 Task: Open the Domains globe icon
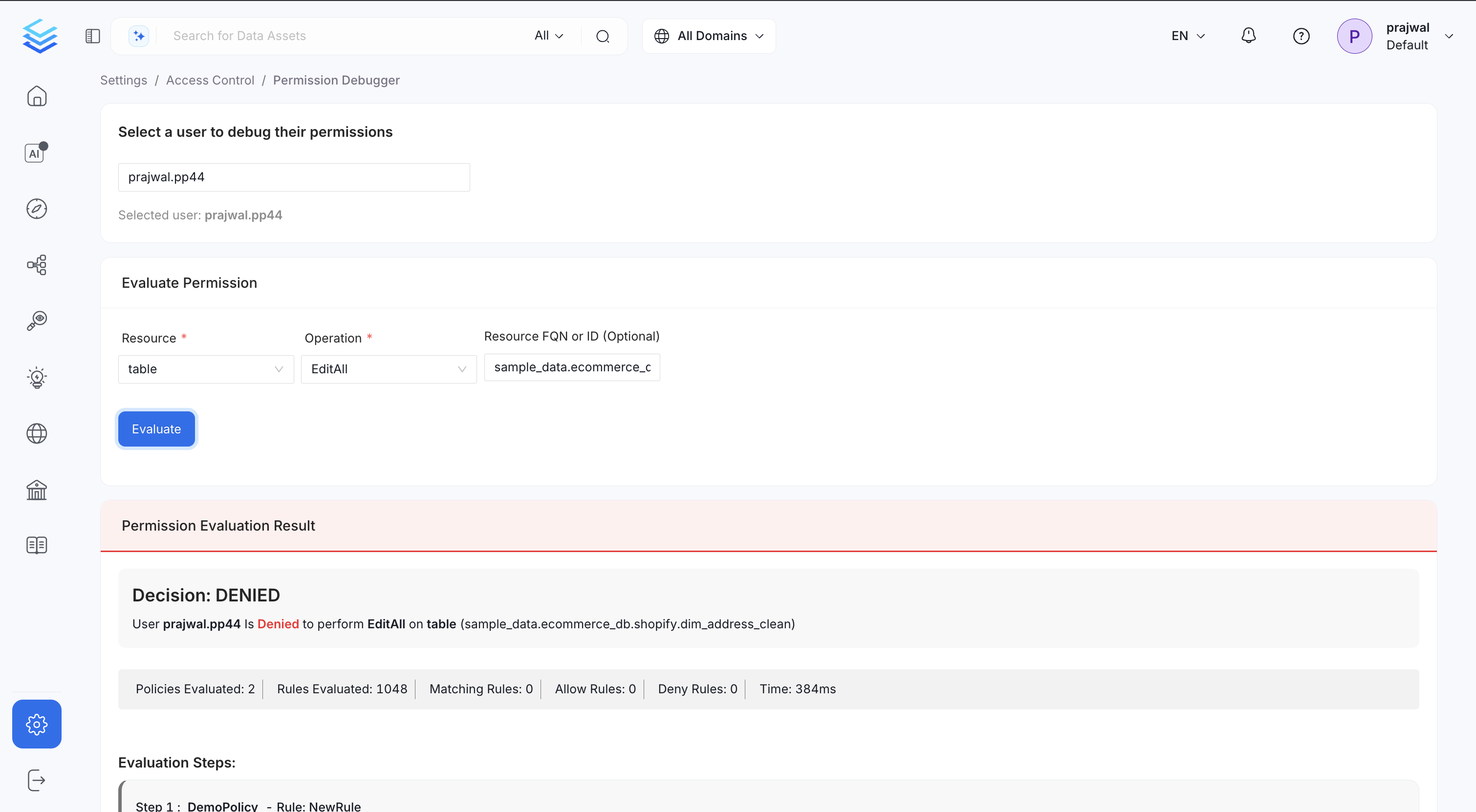37,433
